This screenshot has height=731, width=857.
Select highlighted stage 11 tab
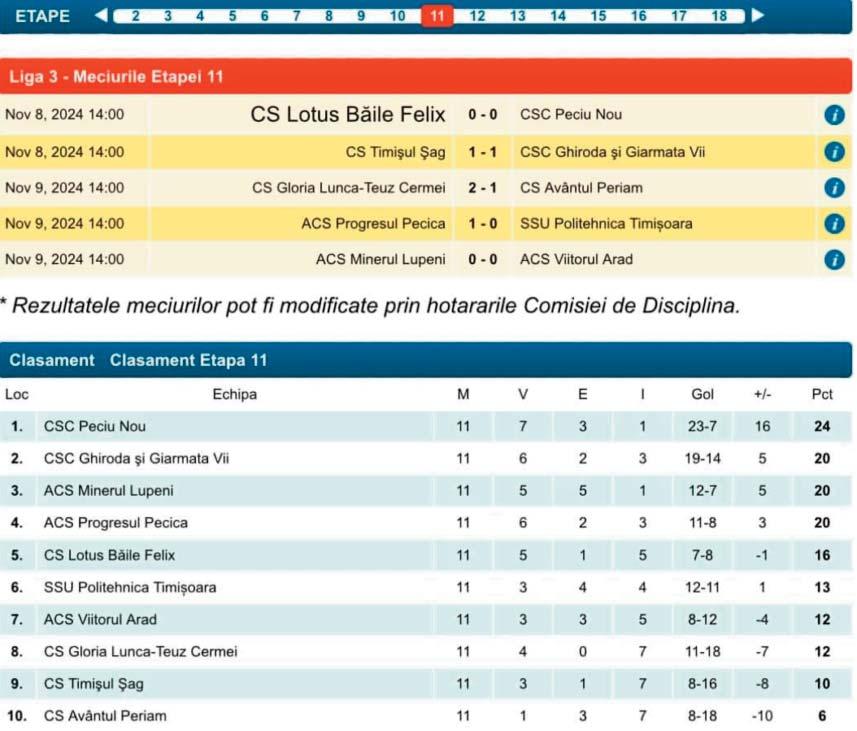[437, 16]
